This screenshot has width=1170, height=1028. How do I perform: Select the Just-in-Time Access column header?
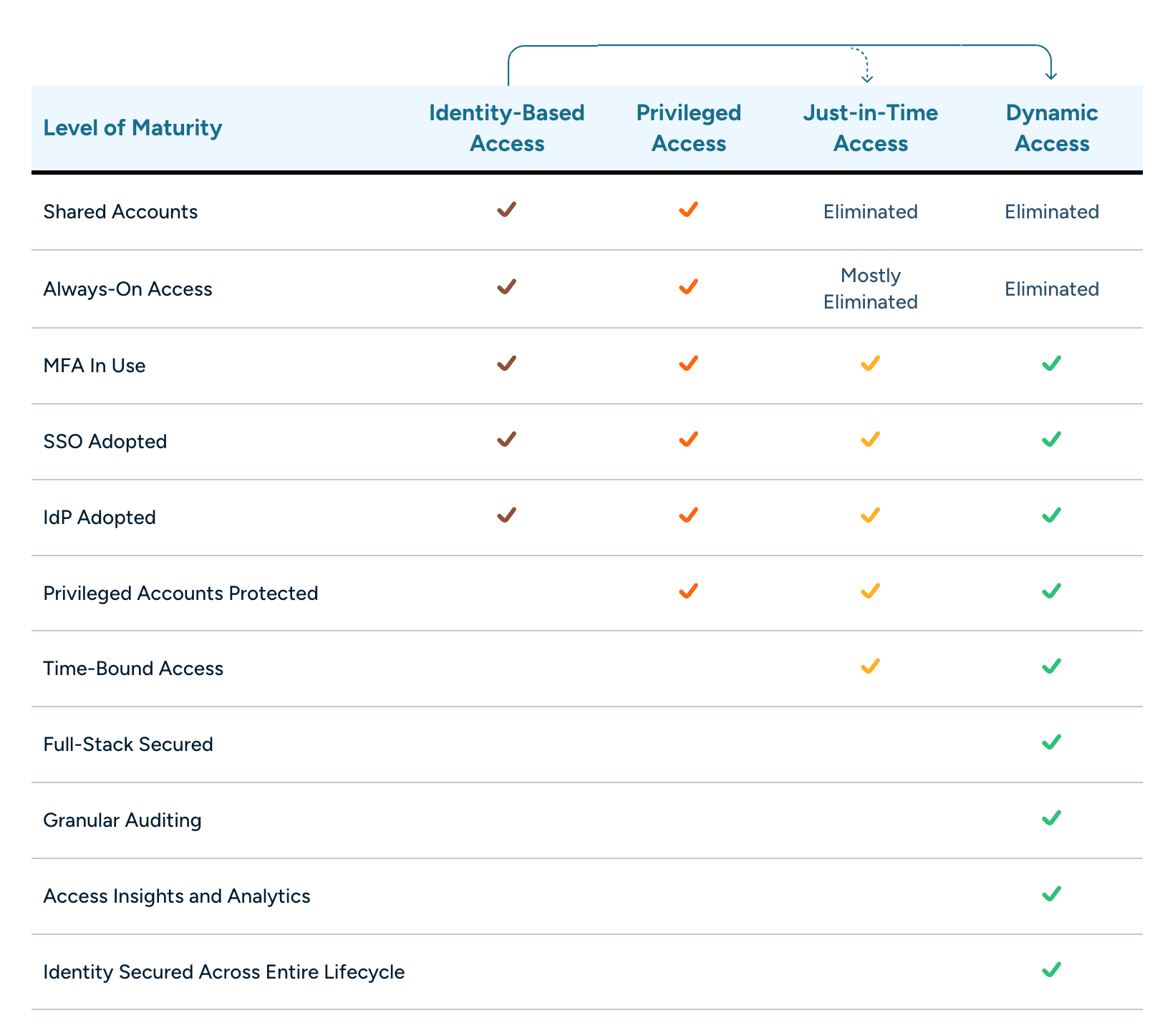pyautogui.click(x=870, y=128)
